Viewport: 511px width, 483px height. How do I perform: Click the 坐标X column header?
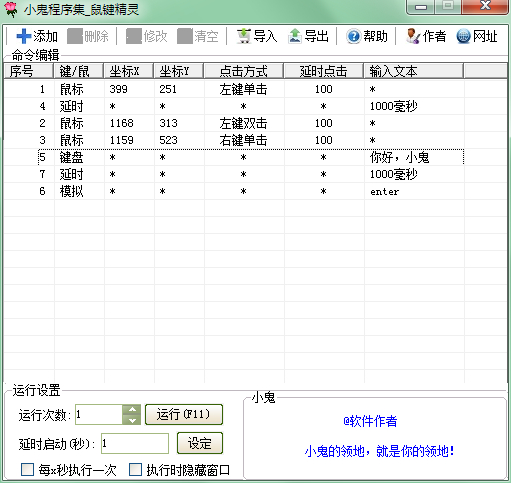[x=129, y=71]
